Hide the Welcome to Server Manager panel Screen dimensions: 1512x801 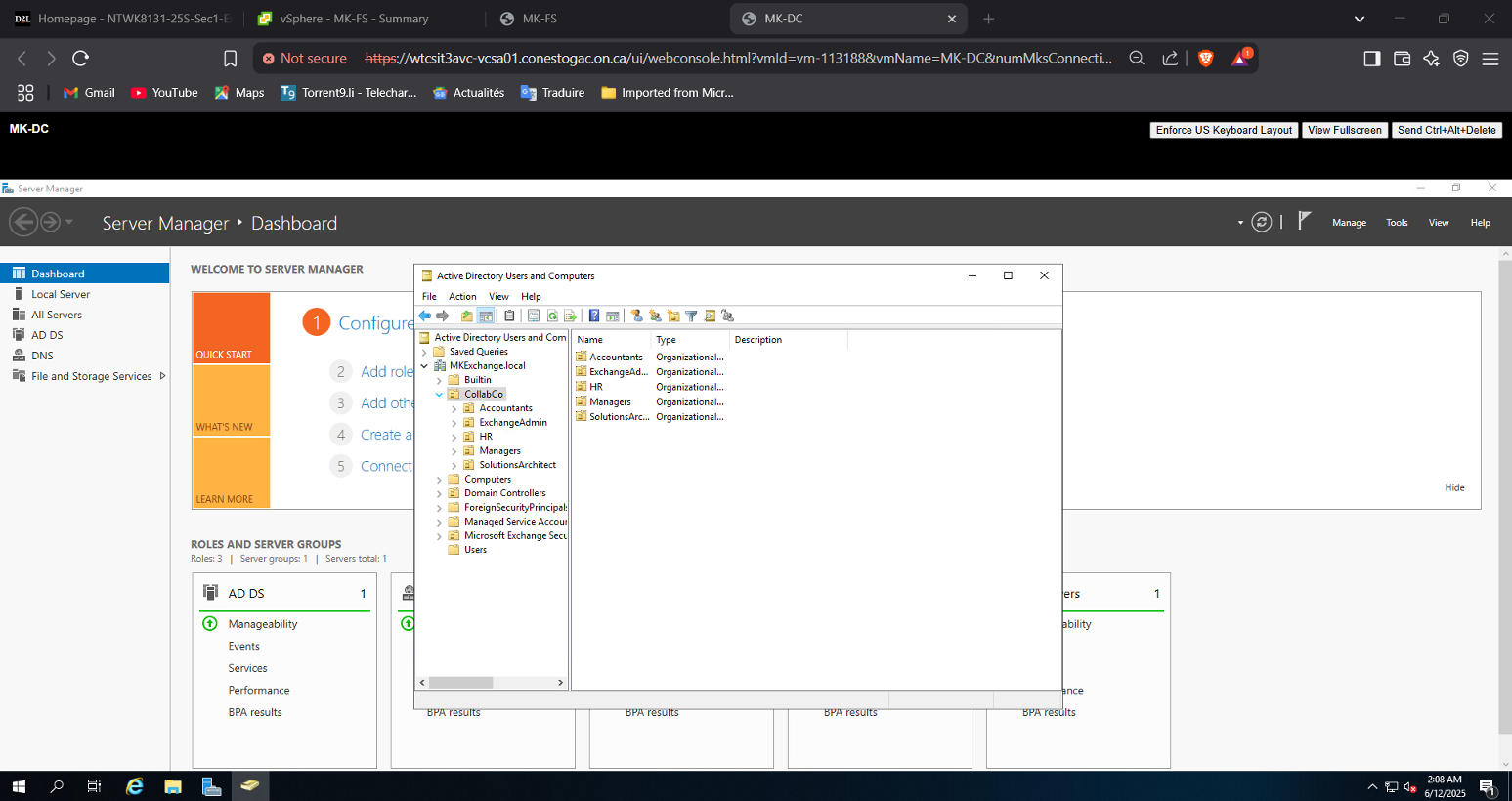point(1453,487)
